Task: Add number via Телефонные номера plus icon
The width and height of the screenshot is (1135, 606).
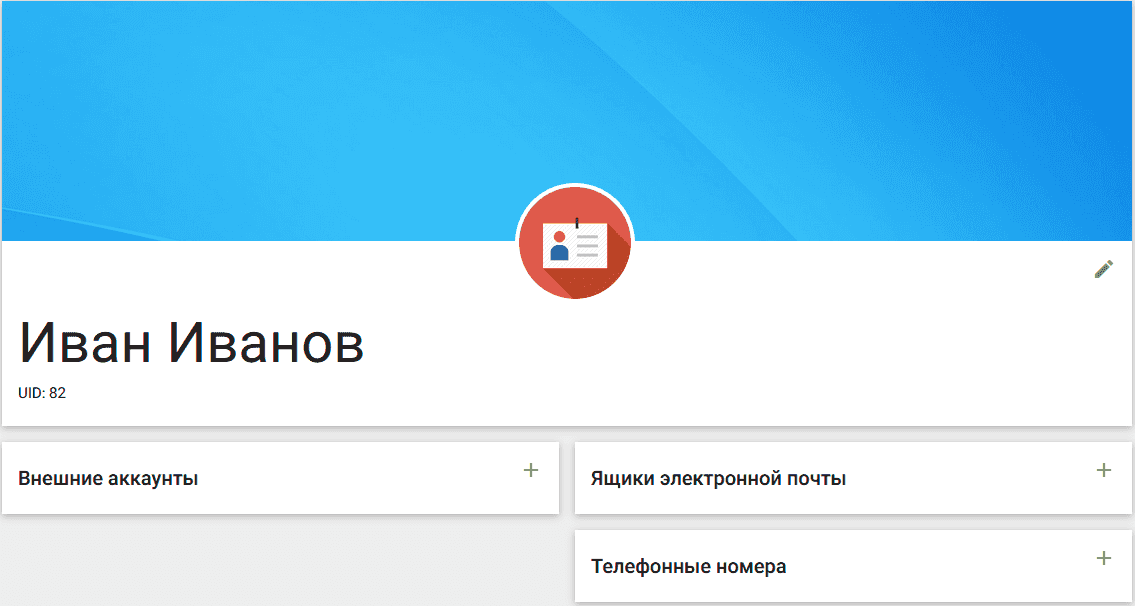Action: click(x=1103, y=558)
